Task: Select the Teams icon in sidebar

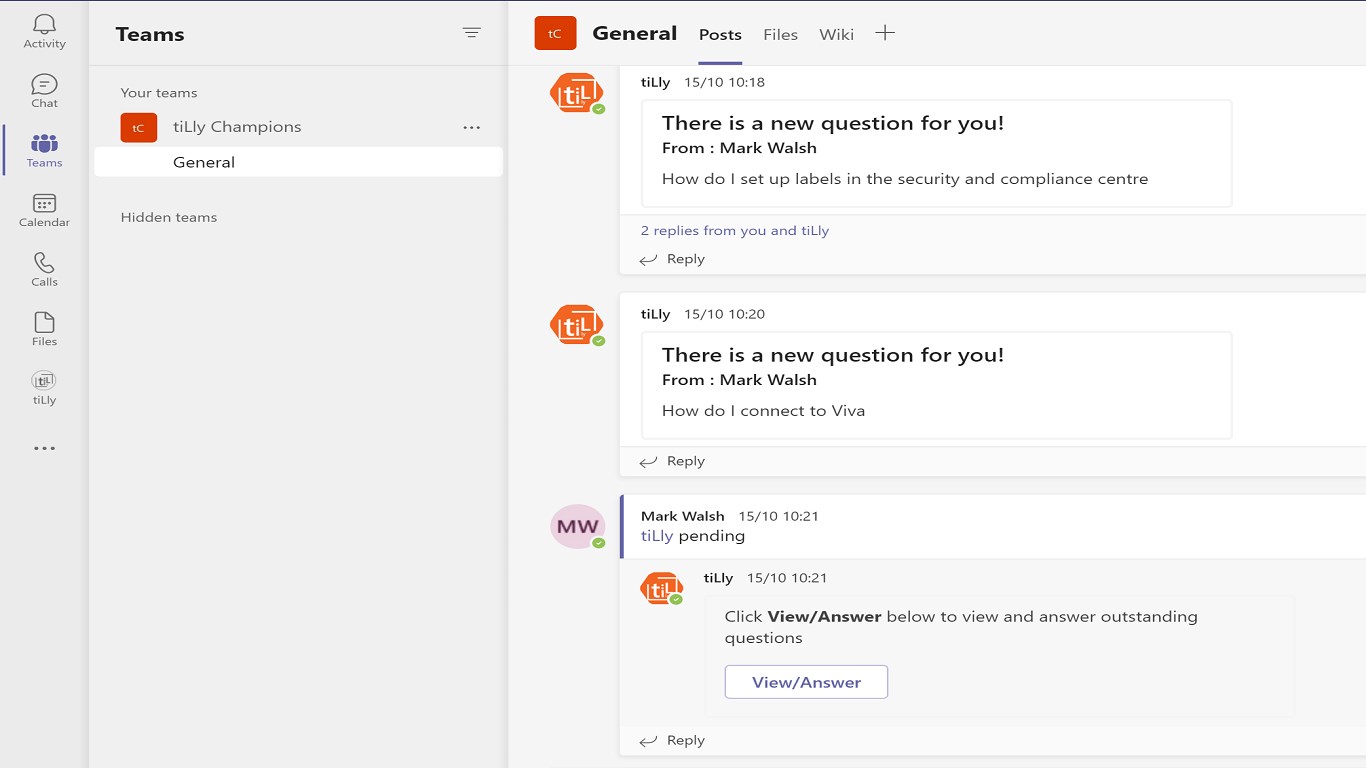Action: (44, 150)
